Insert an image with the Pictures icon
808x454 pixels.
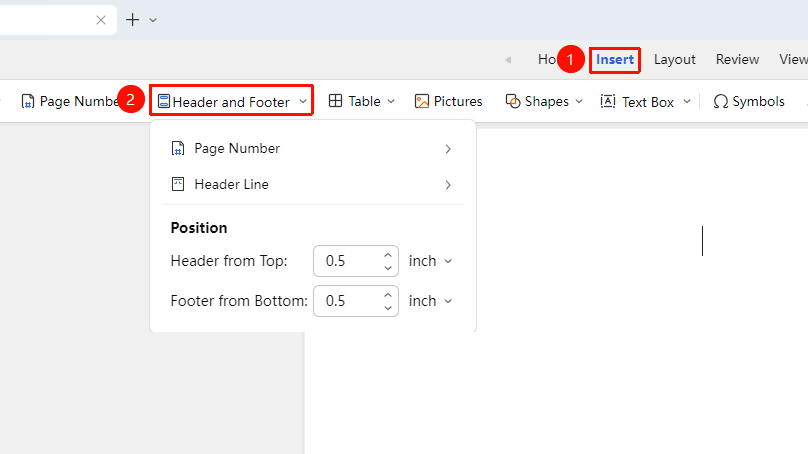422,102
